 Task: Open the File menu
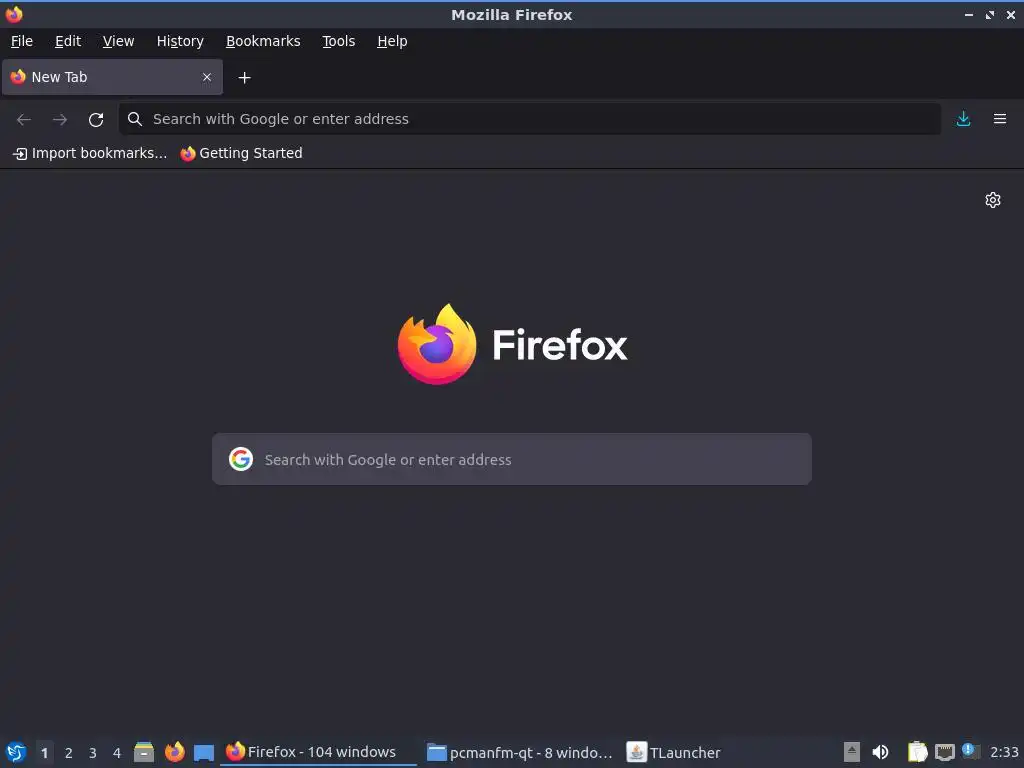pos(22,41)
